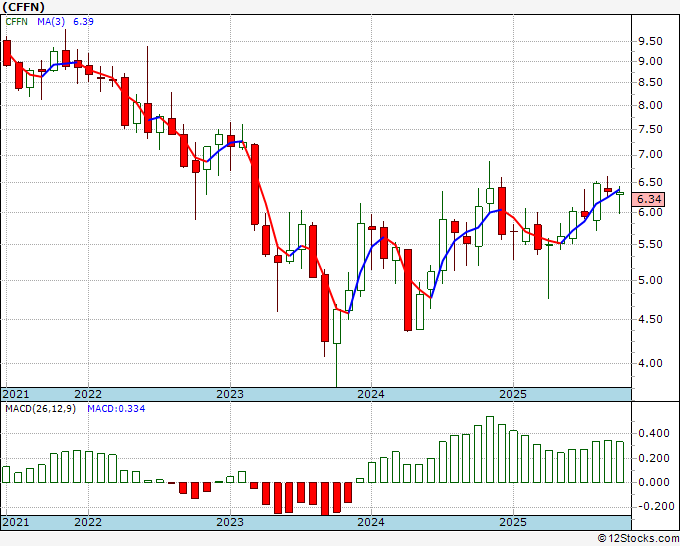Click the 6.50 price axis label
Screen dimensions: 680x546
pos(650,183)
